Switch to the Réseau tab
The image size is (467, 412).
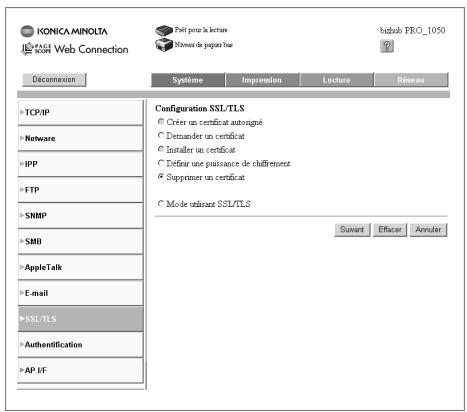pyautogui.click(x=411, y=80)
